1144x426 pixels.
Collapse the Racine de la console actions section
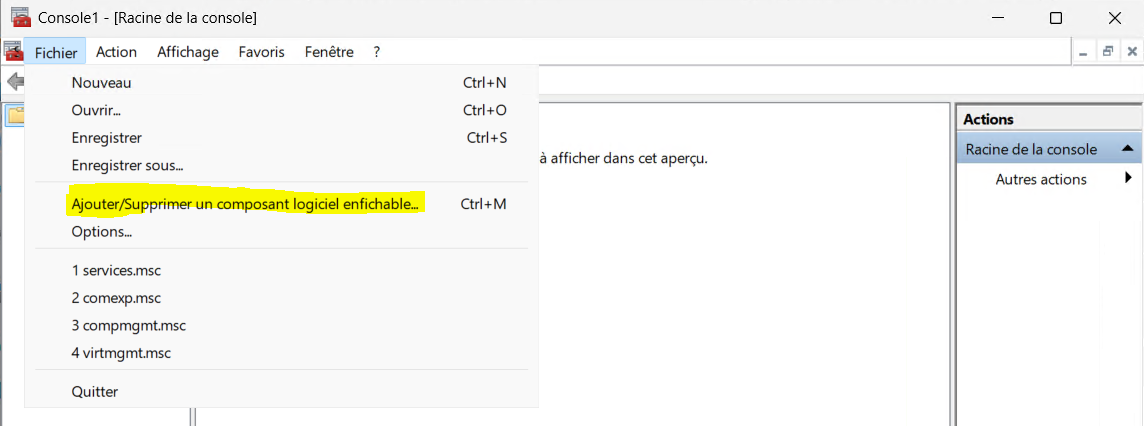point(1127,149)
